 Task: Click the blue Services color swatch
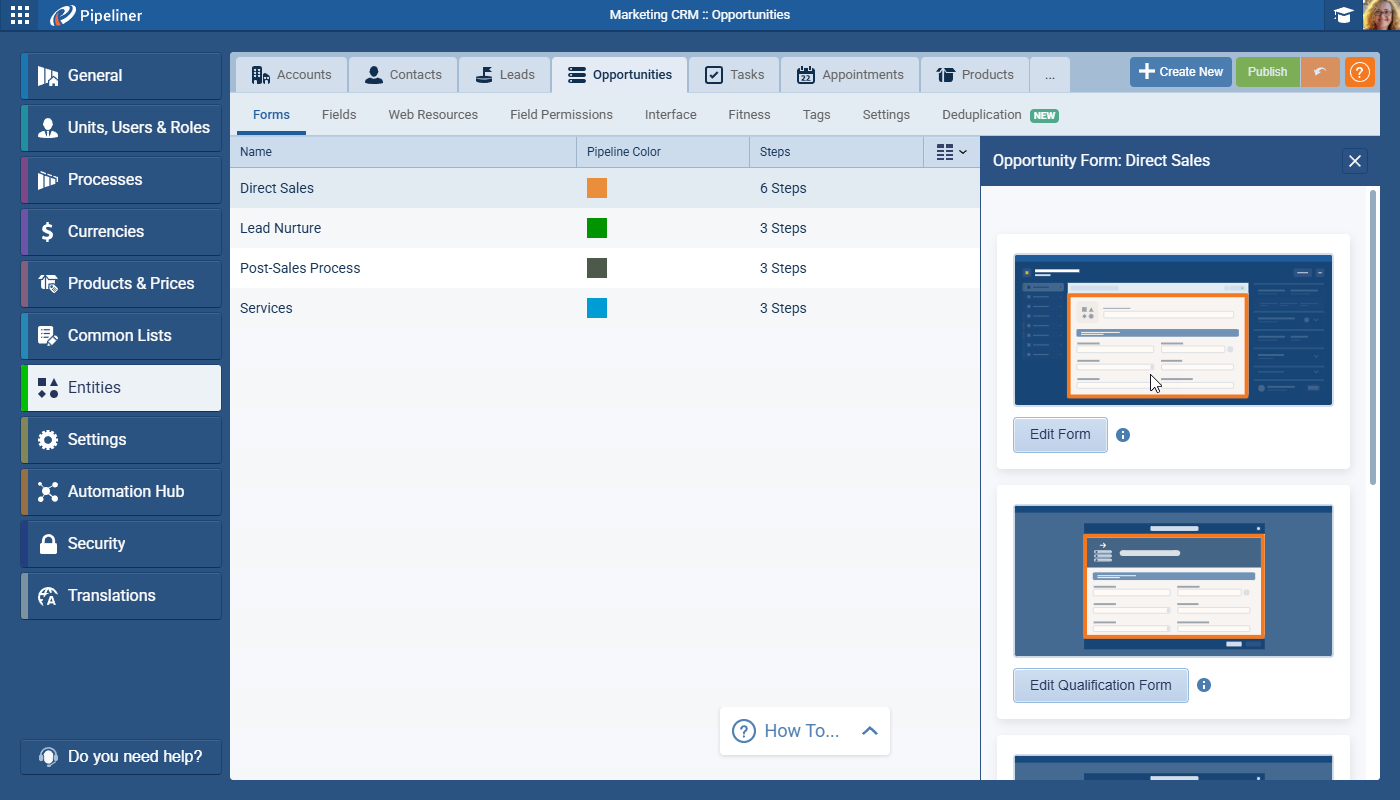[x=597, y=308]
